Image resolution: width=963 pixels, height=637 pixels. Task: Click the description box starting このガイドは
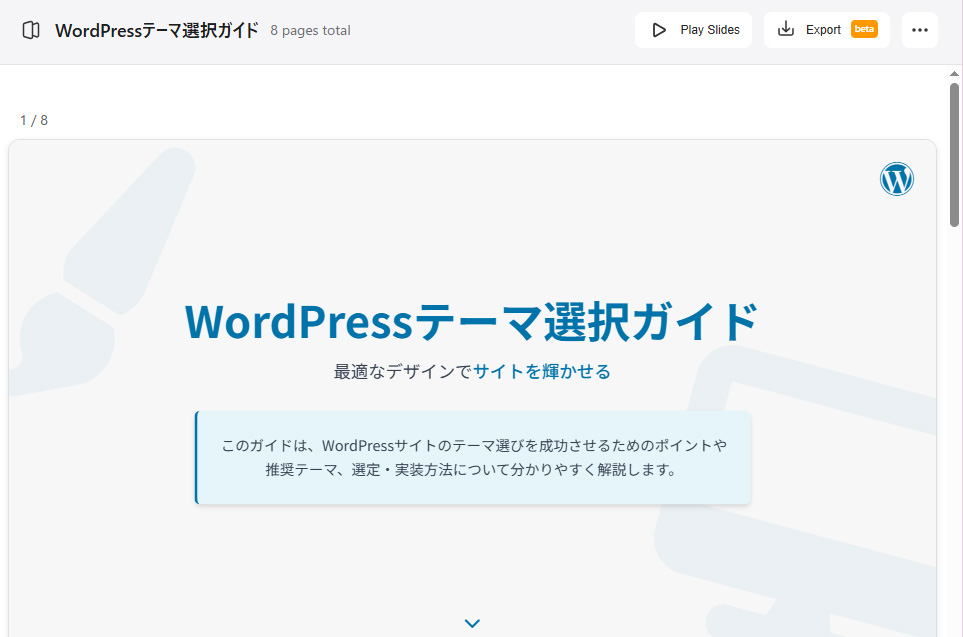(x=473, y=458)
